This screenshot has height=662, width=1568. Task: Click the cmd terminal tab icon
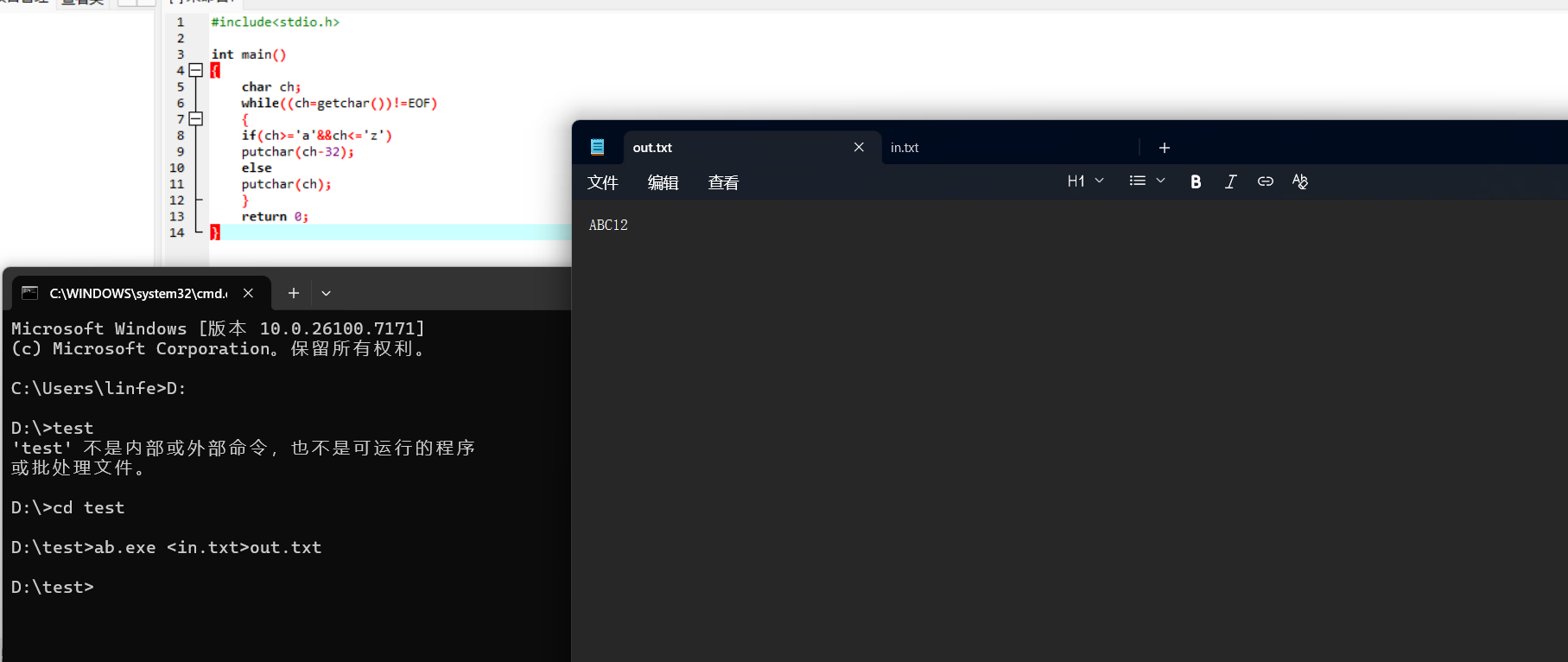pyautogui.click(x=29, y=293)
